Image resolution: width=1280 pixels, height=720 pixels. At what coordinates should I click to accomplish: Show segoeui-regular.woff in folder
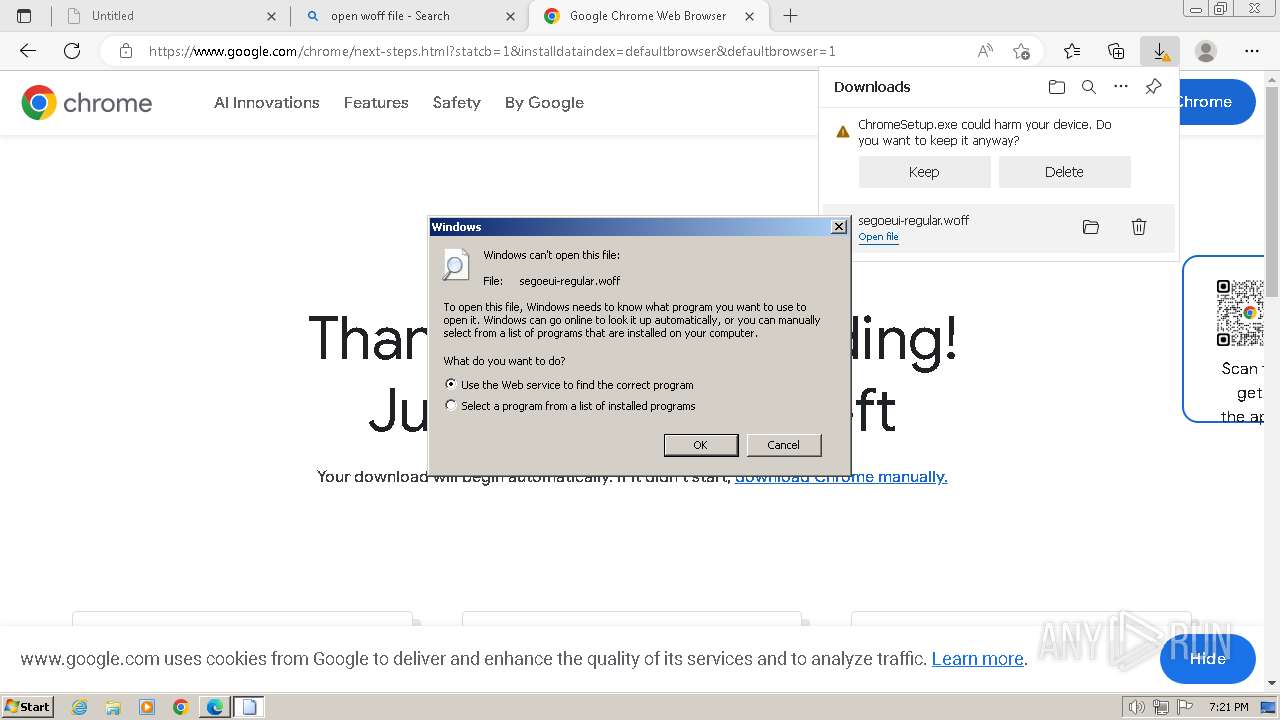[x=1091, y=227]
